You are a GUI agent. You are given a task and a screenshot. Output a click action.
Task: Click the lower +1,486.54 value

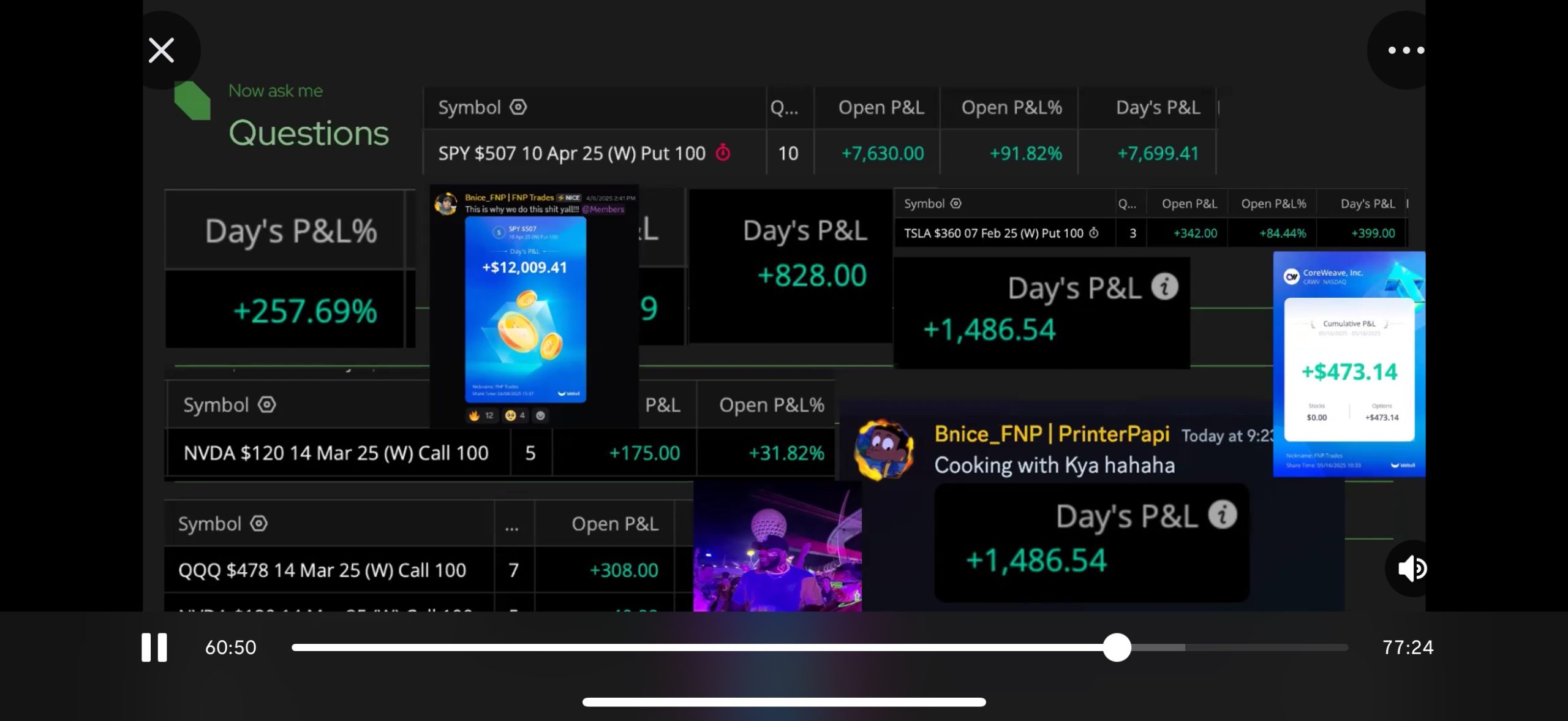[x=1036, y=561]
